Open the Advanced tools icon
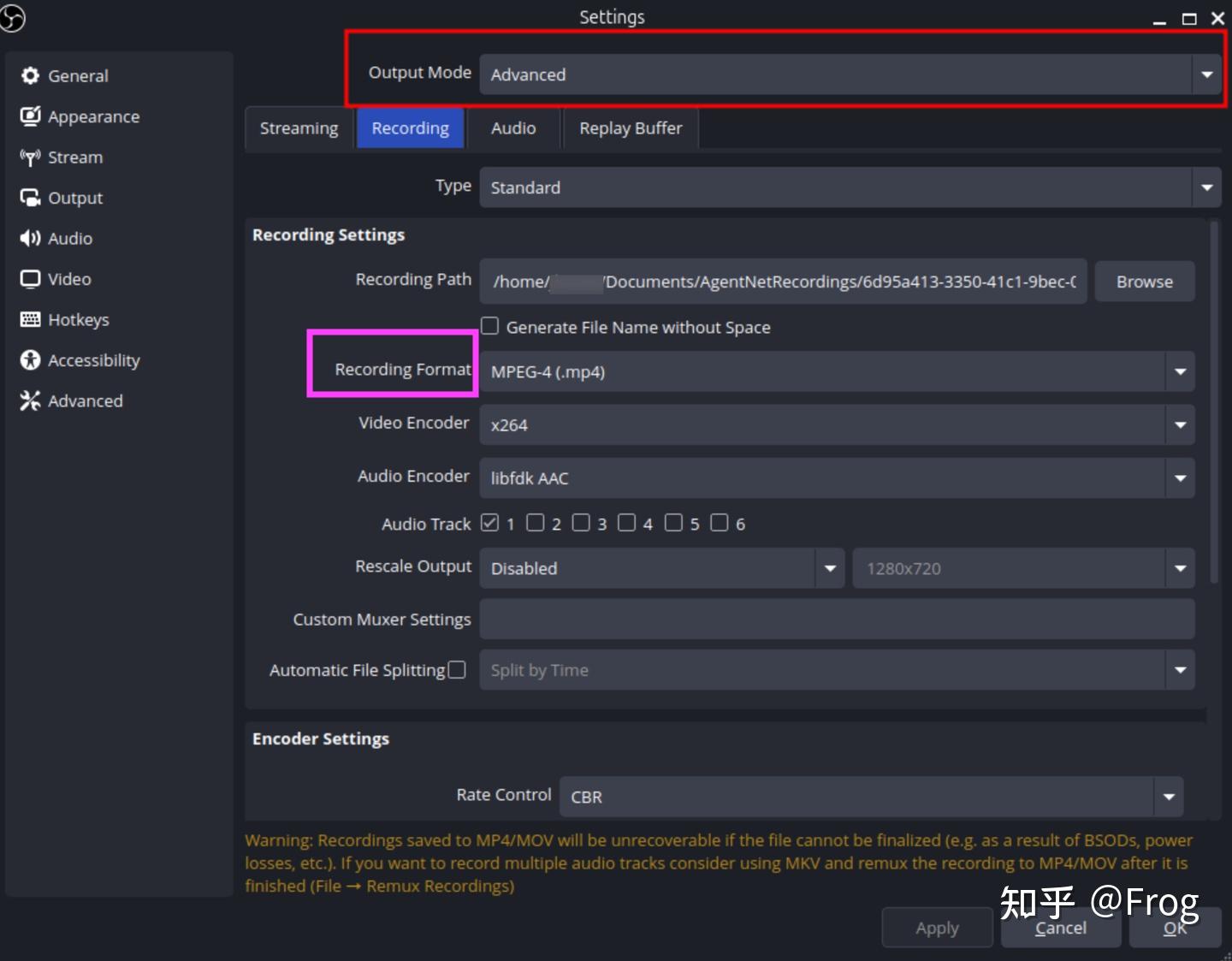This screenshot has width=1232, height=961. tap(31, 401)
